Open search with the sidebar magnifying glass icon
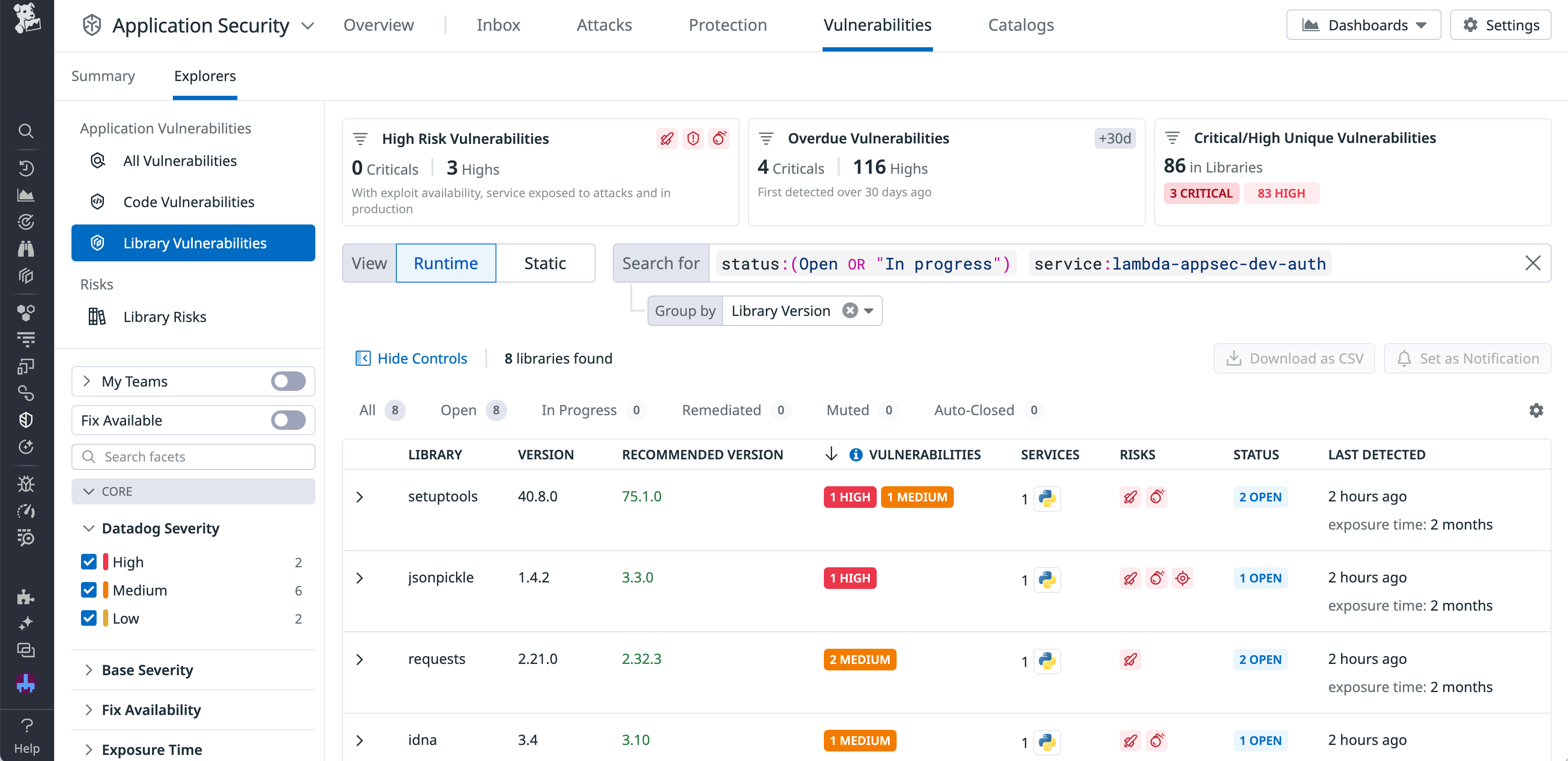This screenshot has height=761, width=1568. [x=26, y=131]
